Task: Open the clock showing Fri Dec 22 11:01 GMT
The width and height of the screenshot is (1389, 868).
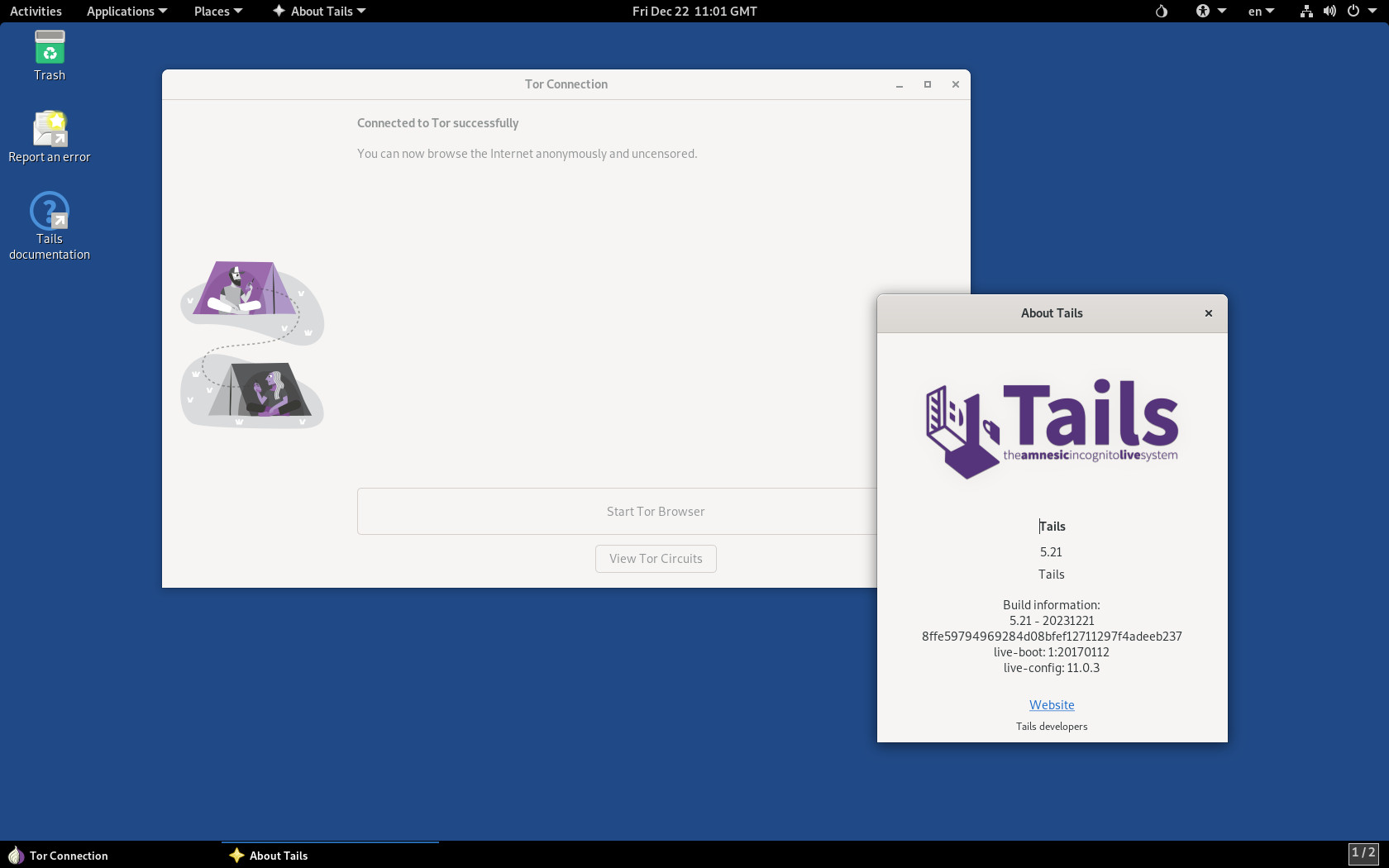Action: (694, 11)
